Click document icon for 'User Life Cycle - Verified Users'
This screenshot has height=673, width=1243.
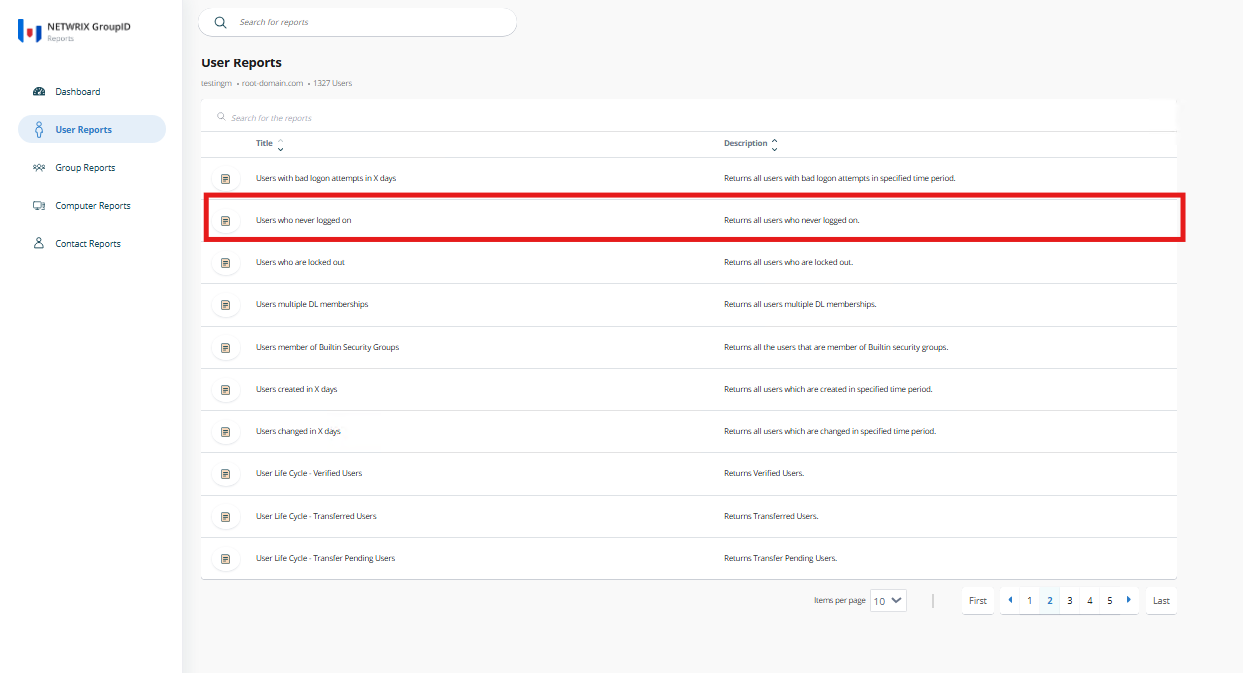tap(225, 473)
